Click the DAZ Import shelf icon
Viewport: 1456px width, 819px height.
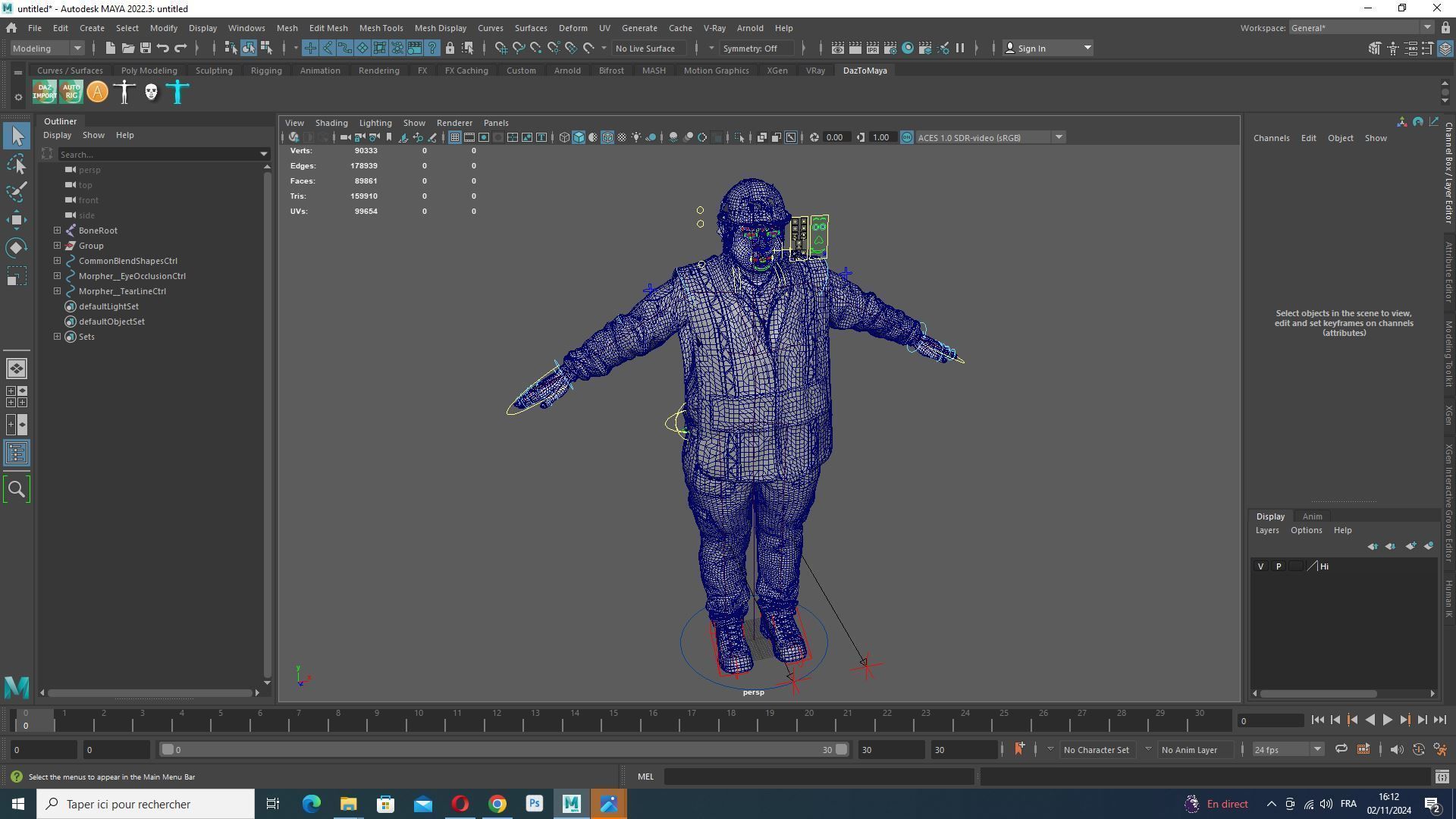(44, 93)
